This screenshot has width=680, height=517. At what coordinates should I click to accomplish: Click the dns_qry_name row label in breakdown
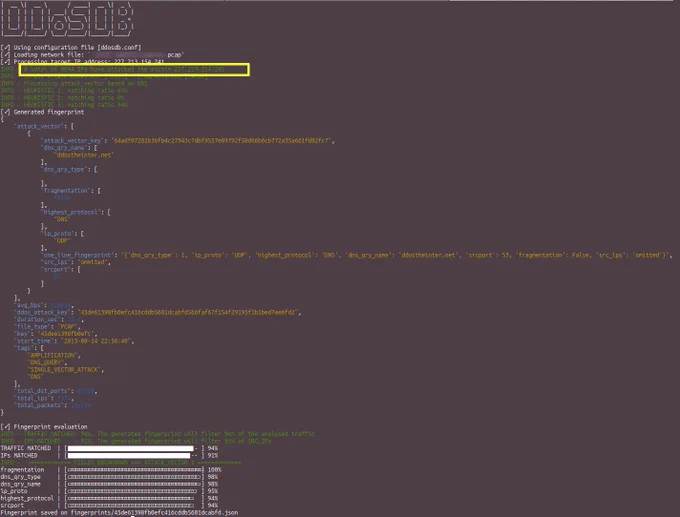tap(21, 484)
